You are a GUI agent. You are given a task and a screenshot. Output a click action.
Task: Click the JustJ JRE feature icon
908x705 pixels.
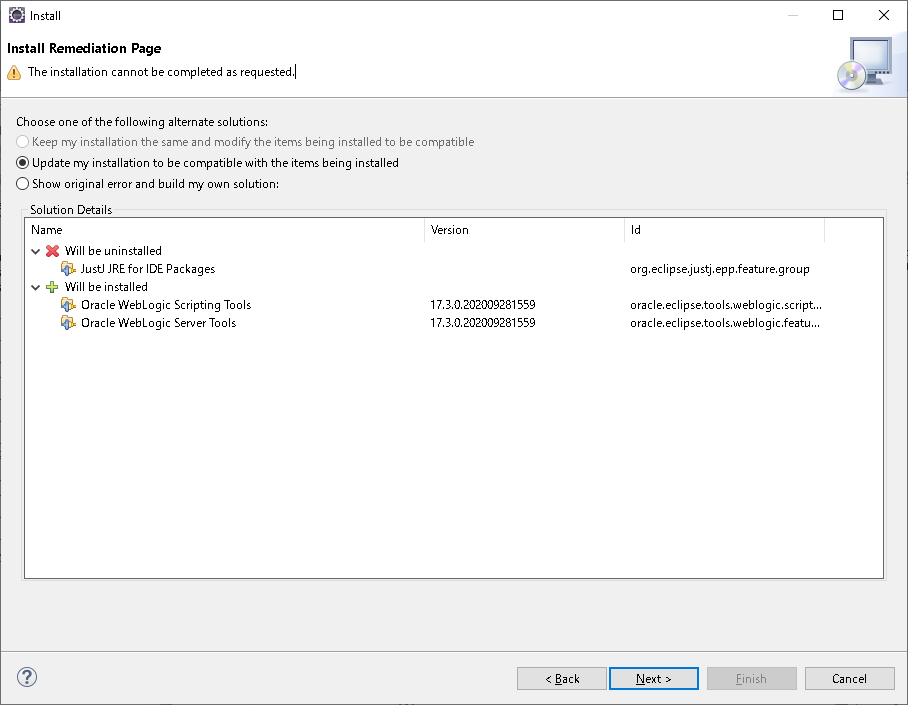pyautogui.click(x=68, y=269)
